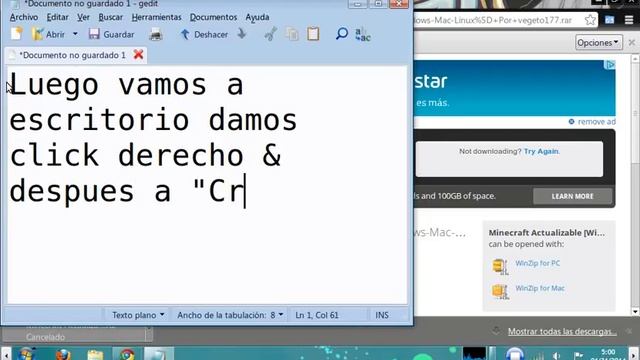The width and height of the screenshot is (640, 360).
Task: Switch to Chrome in the taskbar
Action: click(x=127, y=354)
